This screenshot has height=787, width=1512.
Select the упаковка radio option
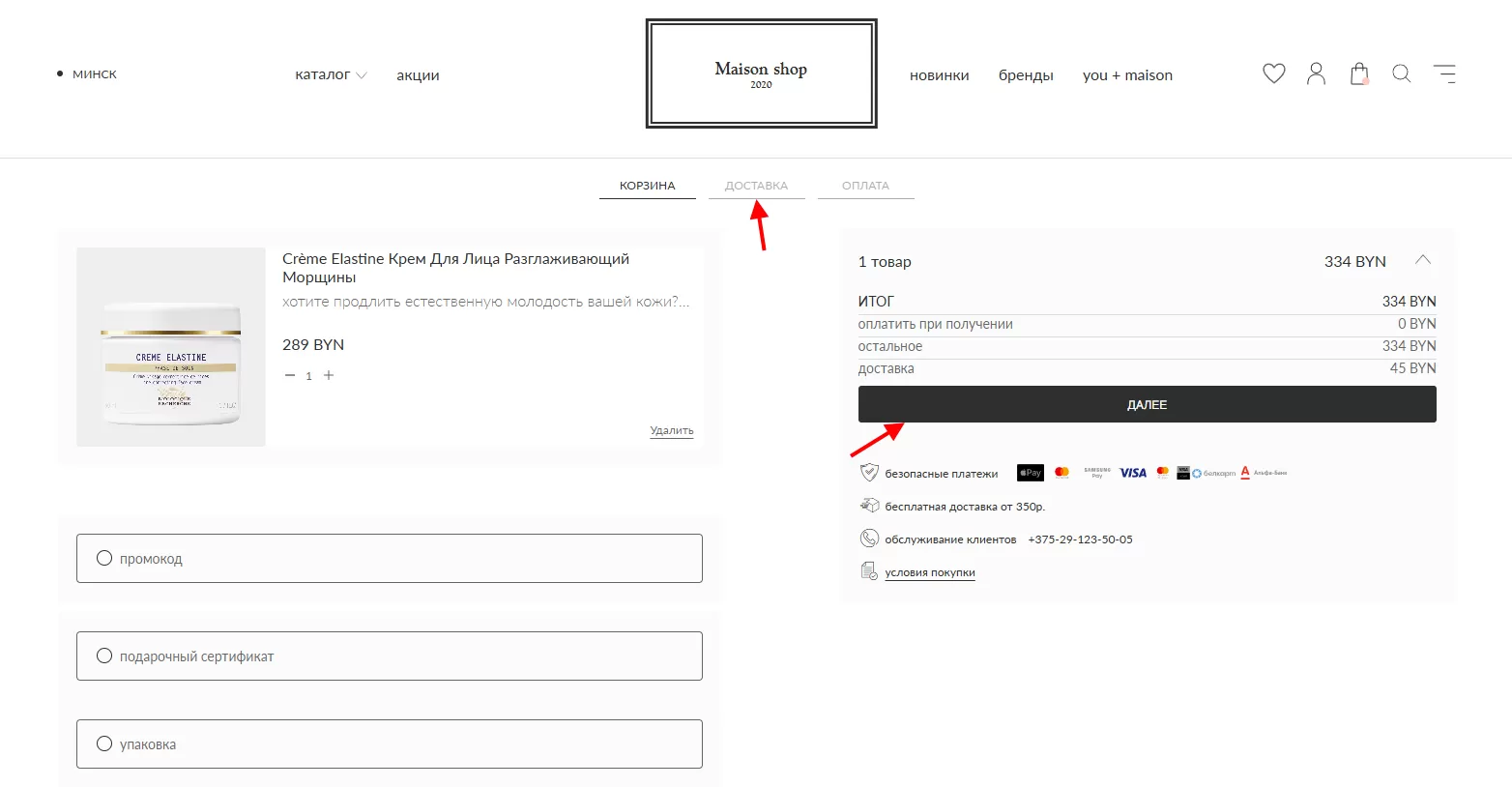point(104,743)
